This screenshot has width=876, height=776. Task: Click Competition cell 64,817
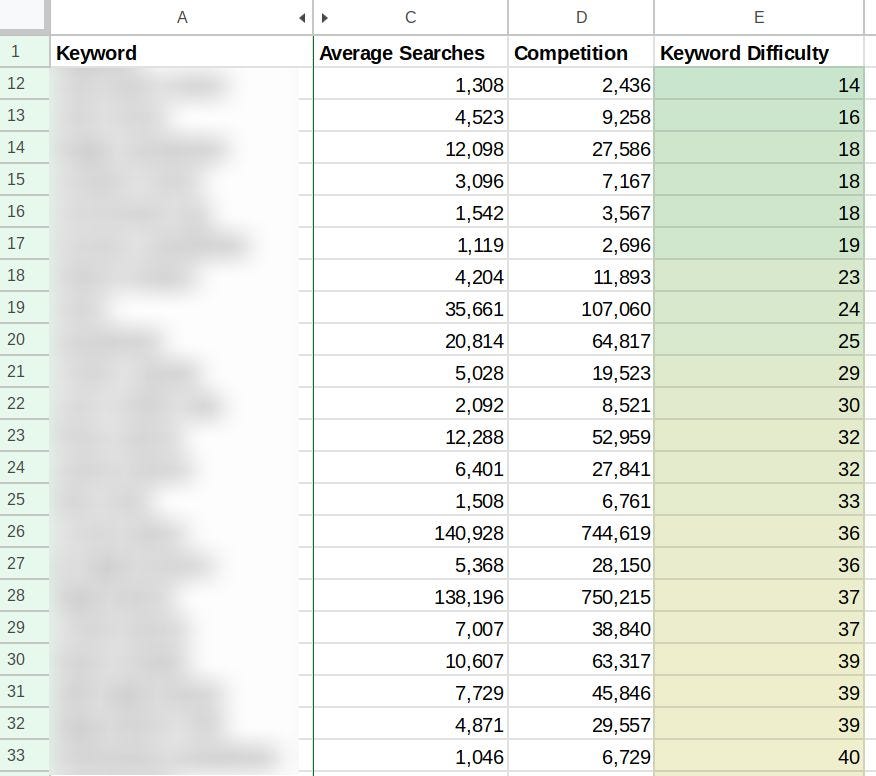(581, 340)
